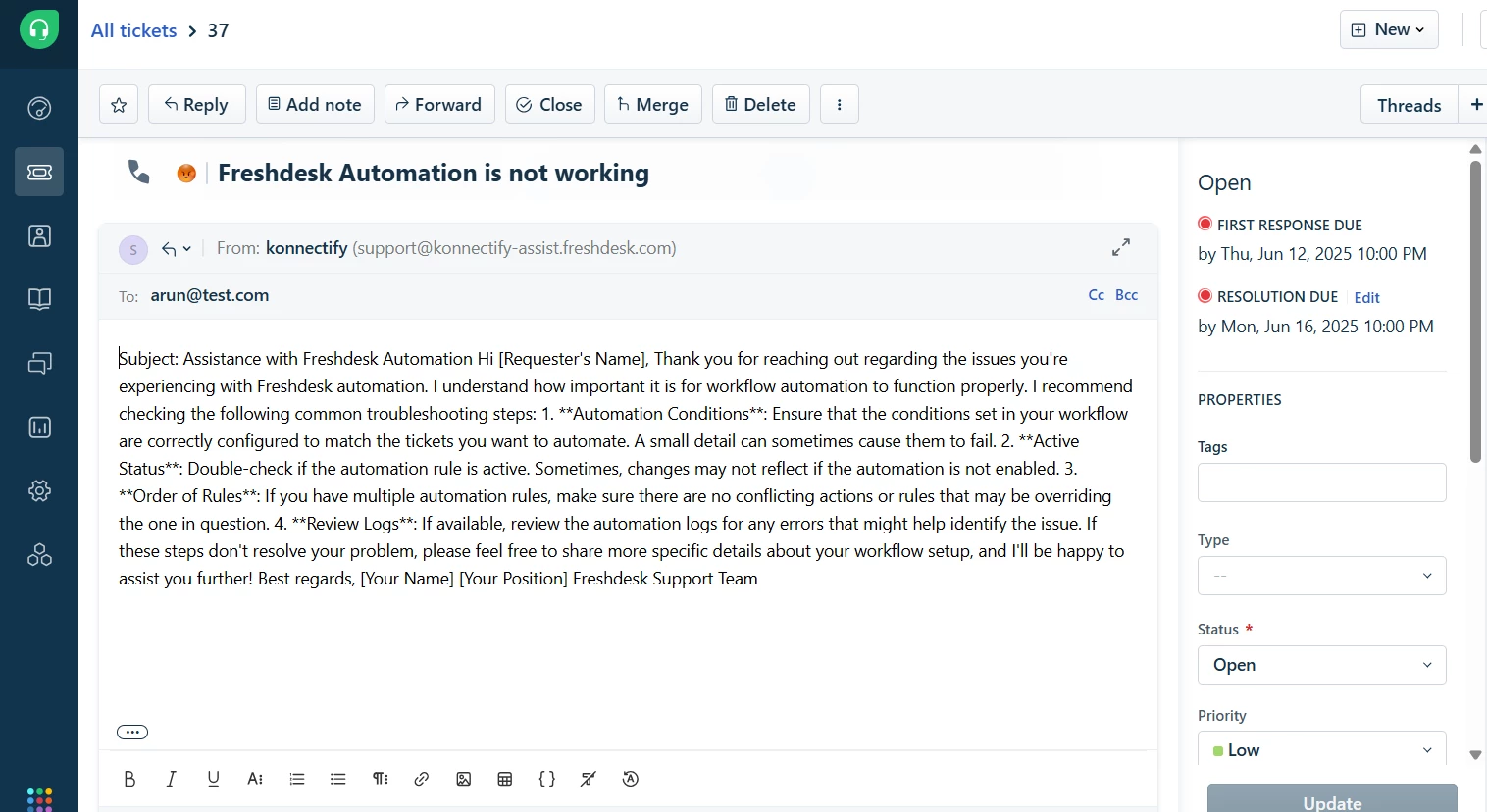Viewport: 1487px width, 812px height.
Task: Open the Freshworks app switcher dots
Action: pyautogui.click(x=39, y=799)
